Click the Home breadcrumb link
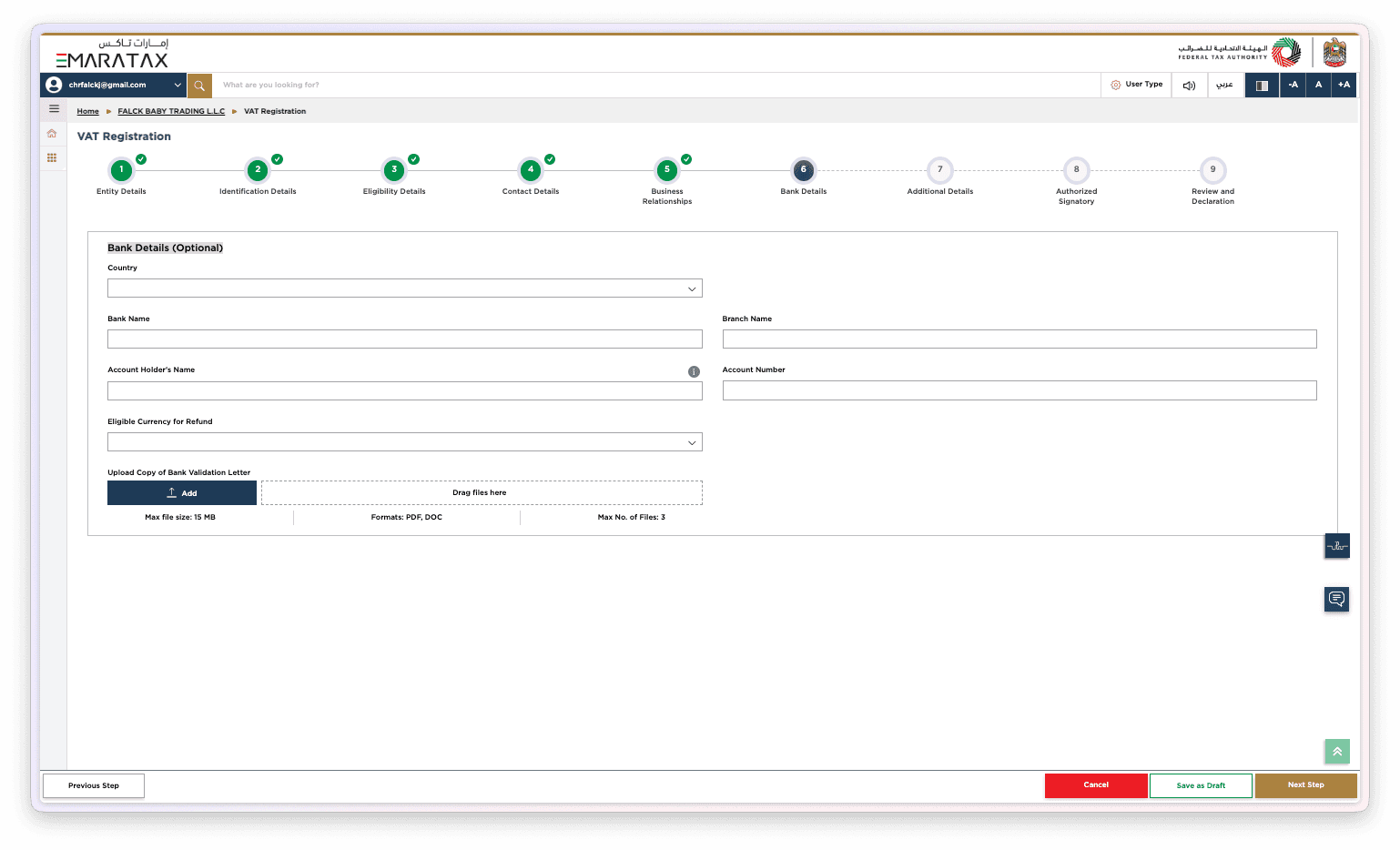Viewport: 1400px width, 850px height. [x=87, y=111]
